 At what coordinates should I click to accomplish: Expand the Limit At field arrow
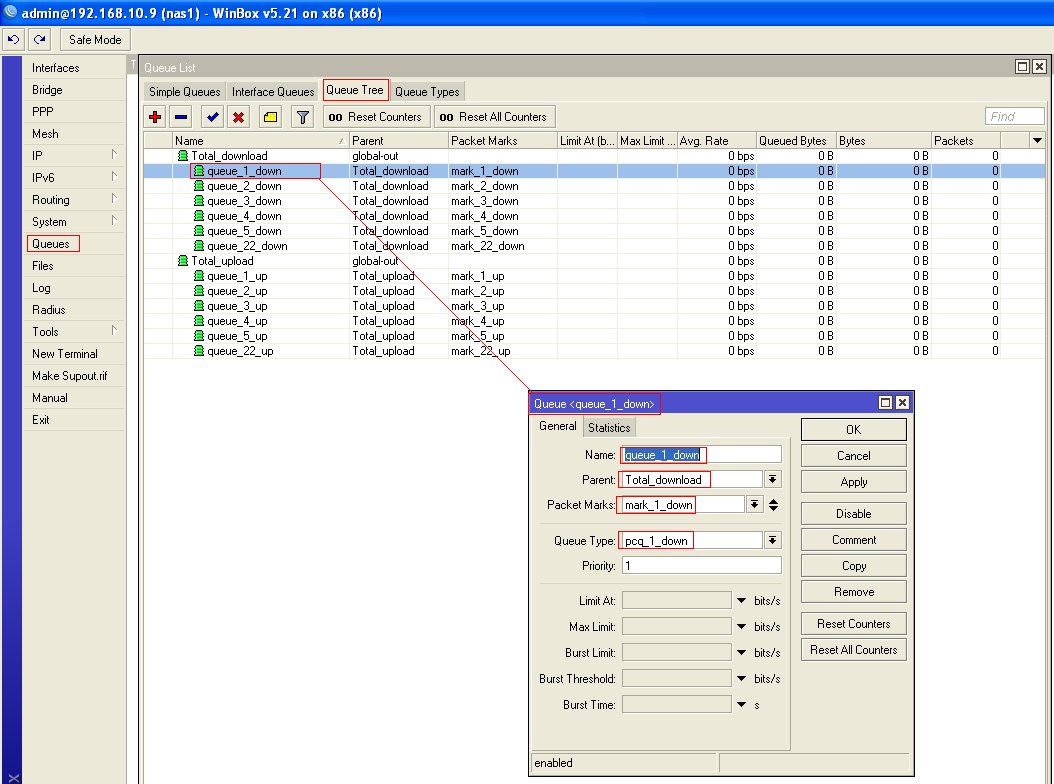click(x=741, y=601)
